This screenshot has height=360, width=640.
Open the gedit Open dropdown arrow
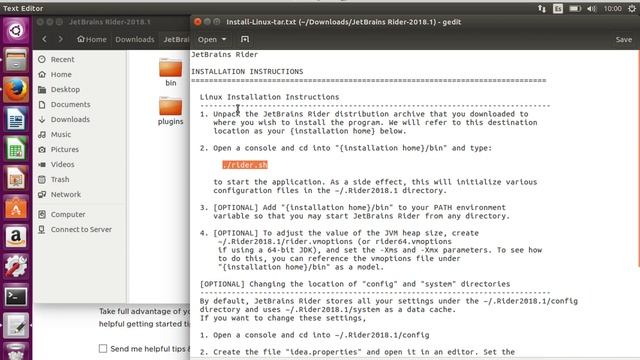[224, 39]
